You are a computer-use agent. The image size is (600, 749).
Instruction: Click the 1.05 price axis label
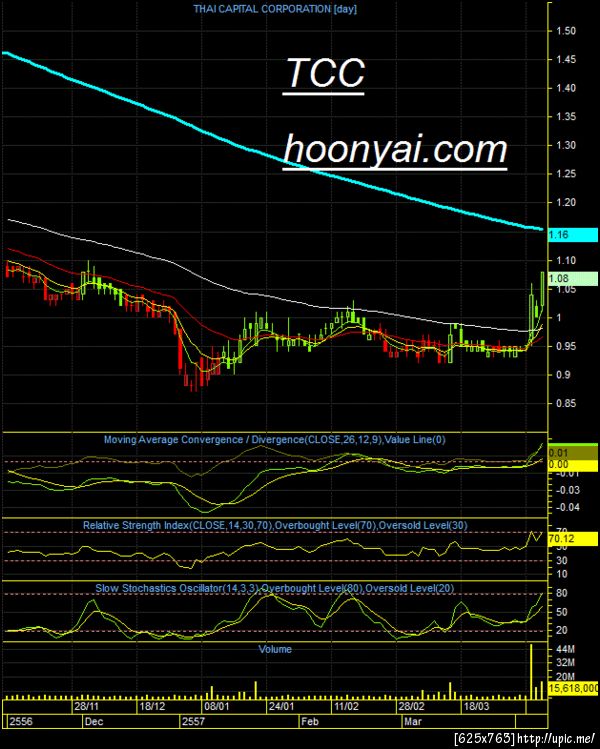[x=566, y=289]
